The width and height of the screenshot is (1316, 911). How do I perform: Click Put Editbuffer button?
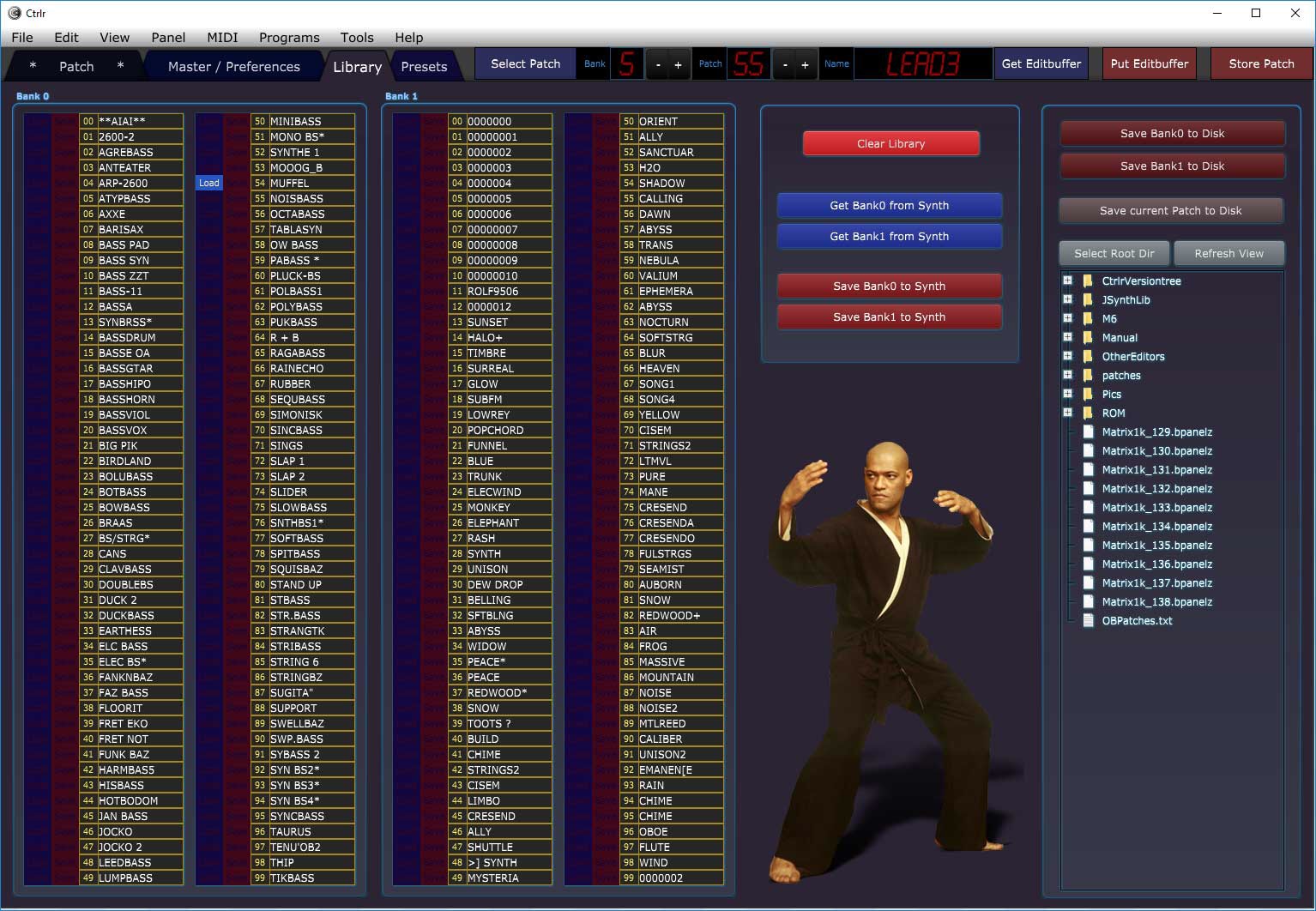pyautogui.click(x=1150, y=64)
